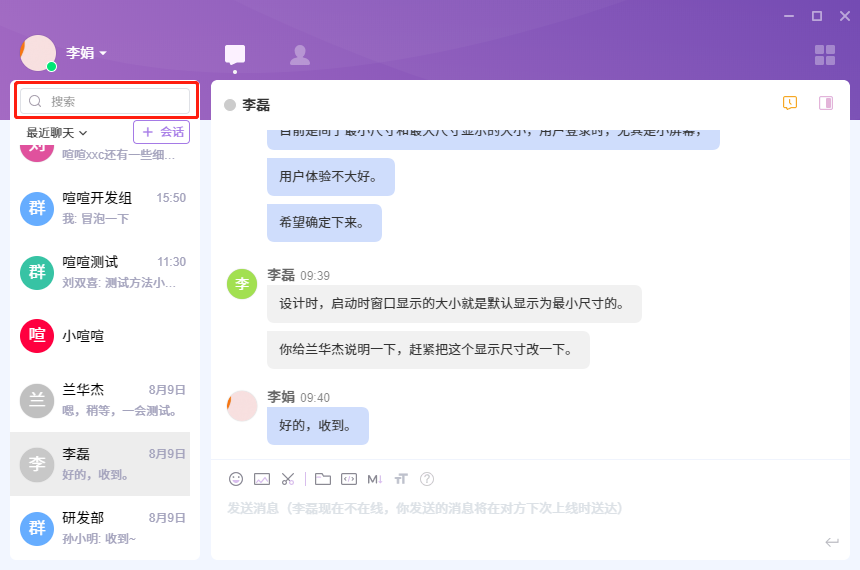Viewport: 860px width, 570px height.
Task: Open the emoji picker in message toolbar
Action: pos(236,479)
